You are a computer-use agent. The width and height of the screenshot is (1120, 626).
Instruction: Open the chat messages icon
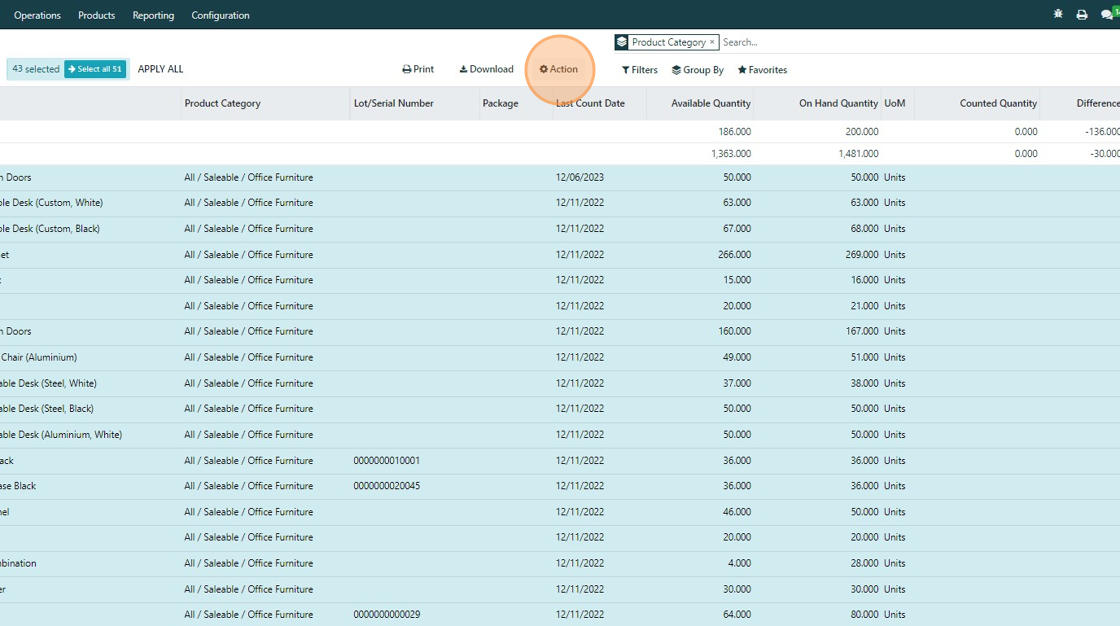tap(1108, 15)
